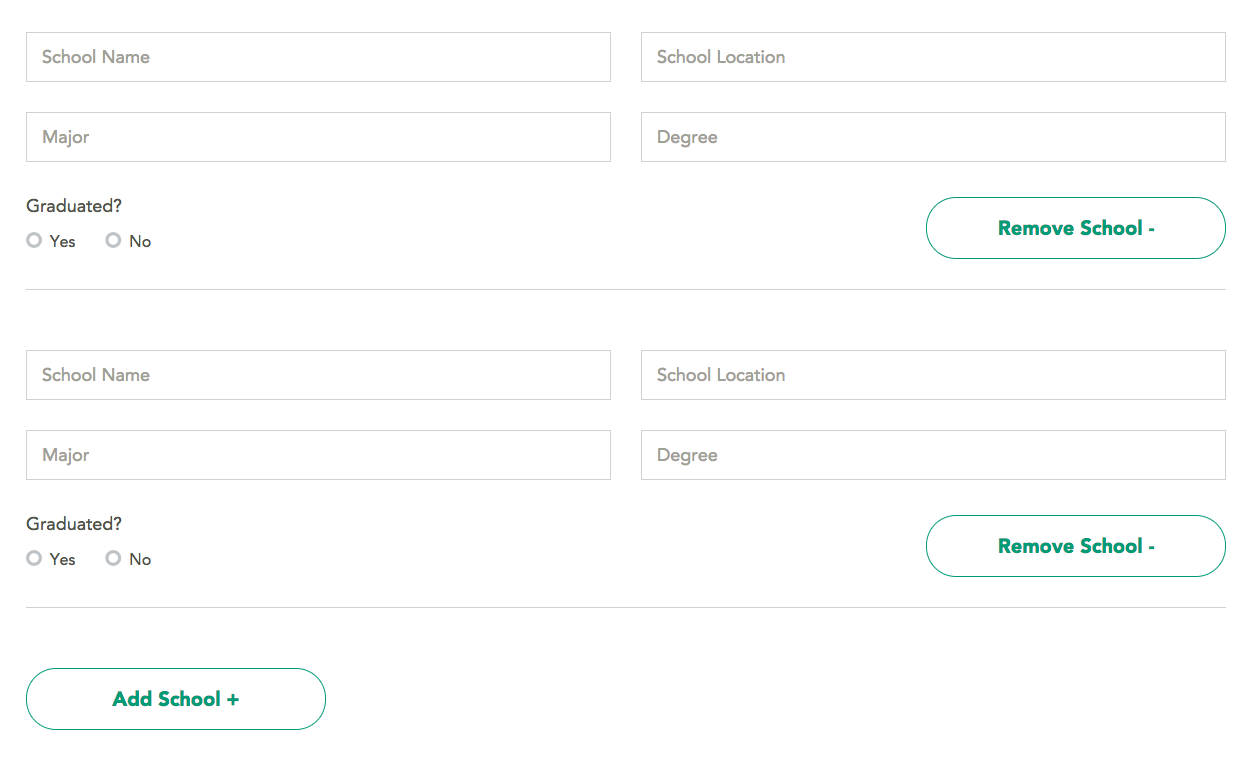
Task: Add another school with Add School +
Action: [176, 699]
